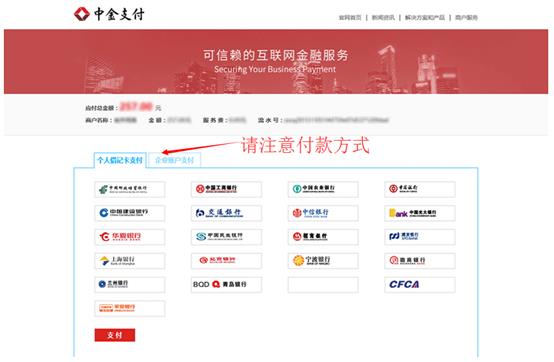Select the BQD 青岛银行 option
Screen dimensions: 554x362
(x=226, y=285)
